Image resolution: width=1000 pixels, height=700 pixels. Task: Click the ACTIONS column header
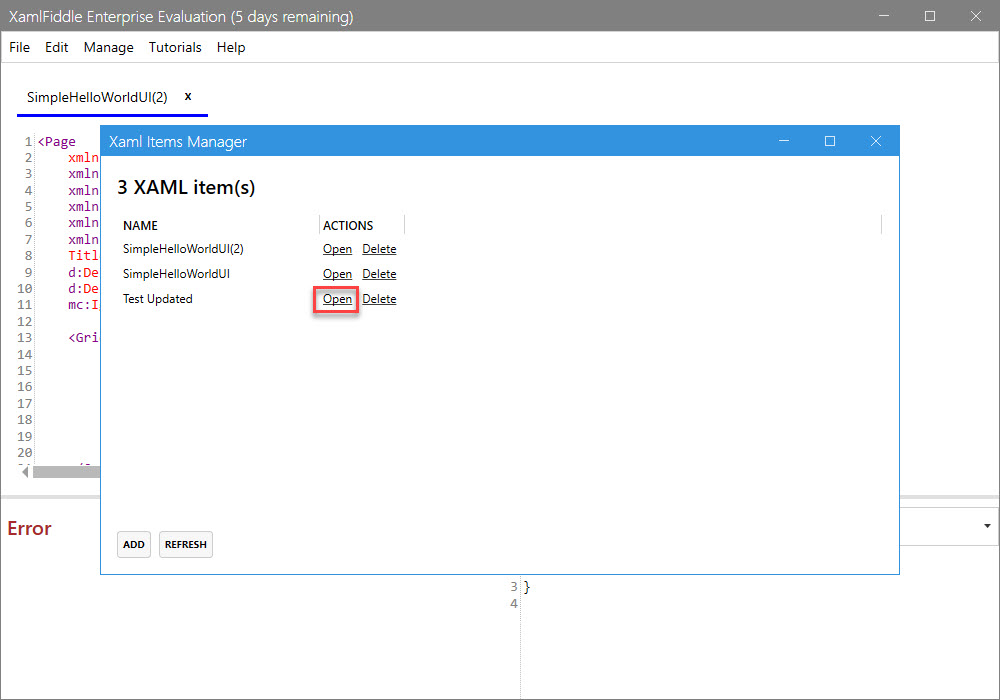tap(348, 226)
